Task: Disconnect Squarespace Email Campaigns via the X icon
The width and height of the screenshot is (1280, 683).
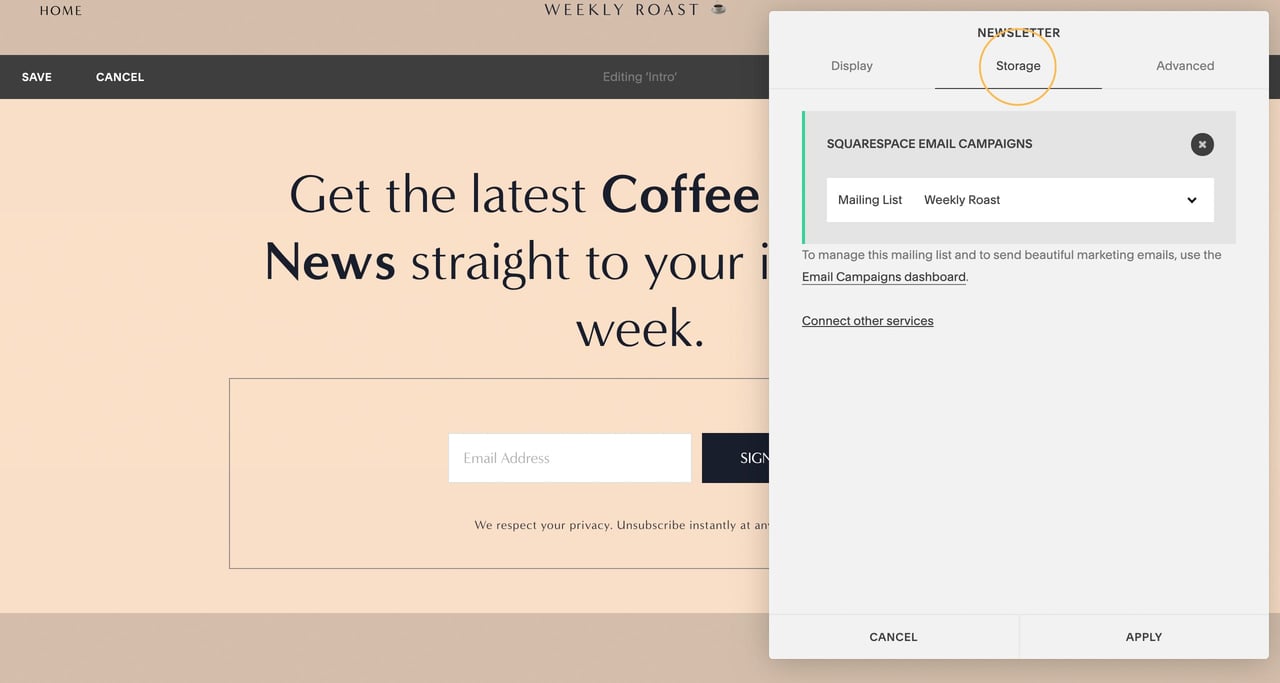Action: (x=1201, y=144)
